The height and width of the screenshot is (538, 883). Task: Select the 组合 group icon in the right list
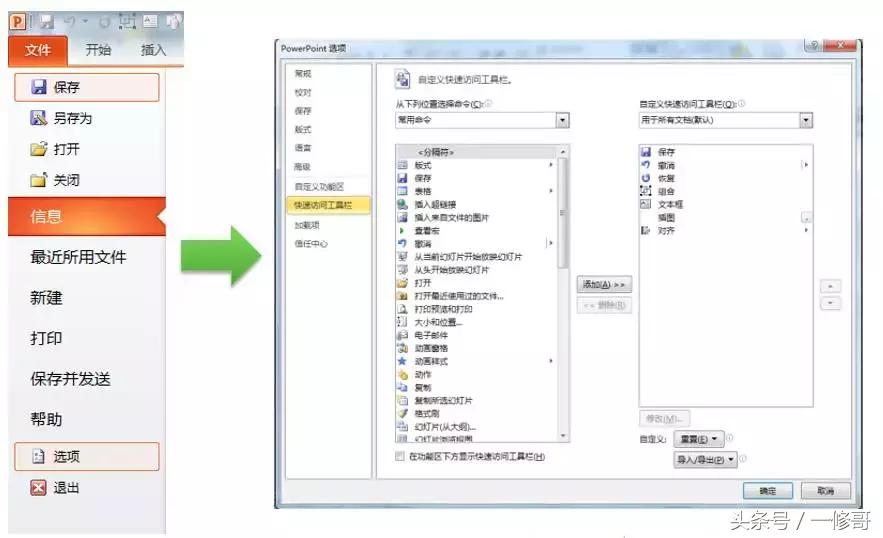tap(646, 191)
